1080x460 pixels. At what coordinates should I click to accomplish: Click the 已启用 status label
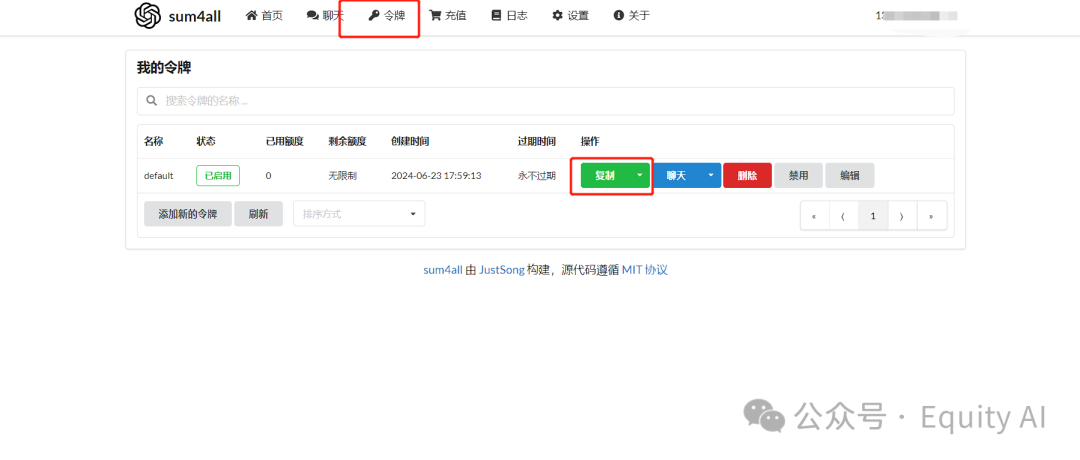[x=218, y=176]
